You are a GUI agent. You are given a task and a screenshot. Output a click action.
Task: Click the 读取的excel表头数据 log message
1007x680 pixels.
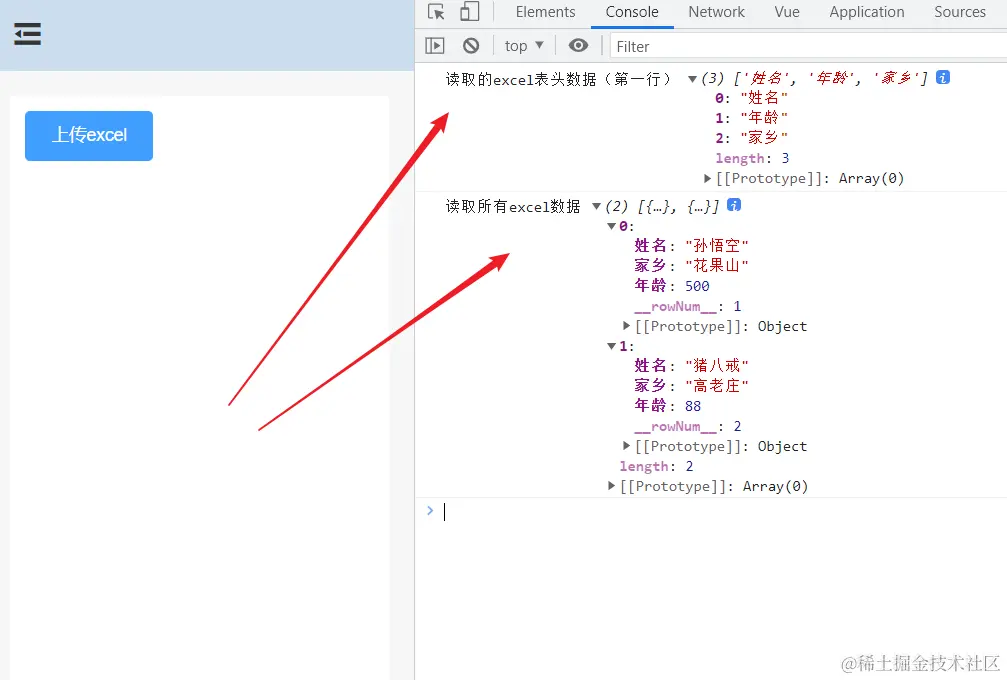click(558, 80)
